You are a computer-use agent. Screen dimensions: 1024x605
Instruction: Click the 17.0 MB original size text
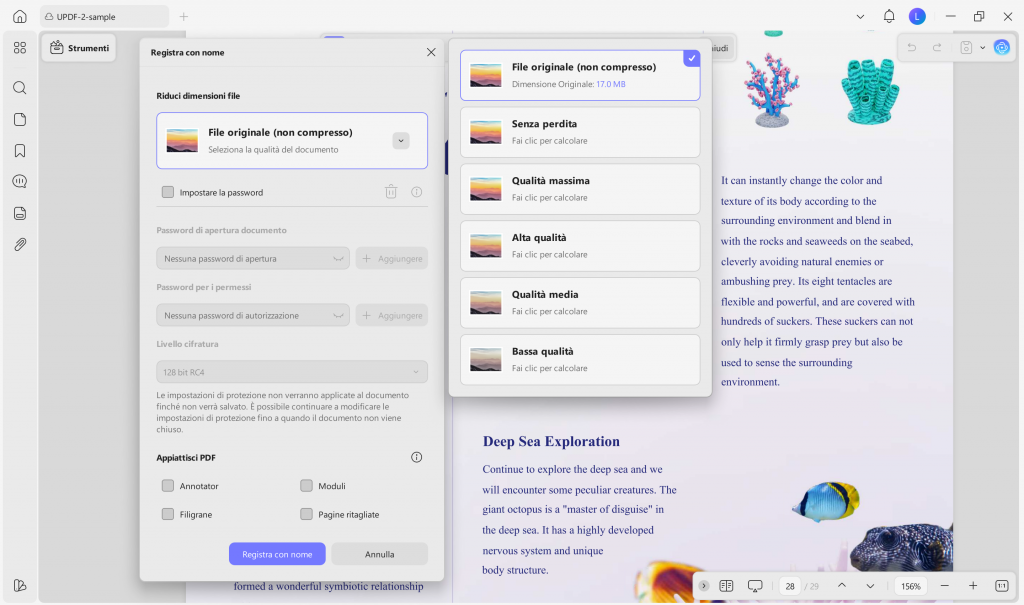click(611, 84)
